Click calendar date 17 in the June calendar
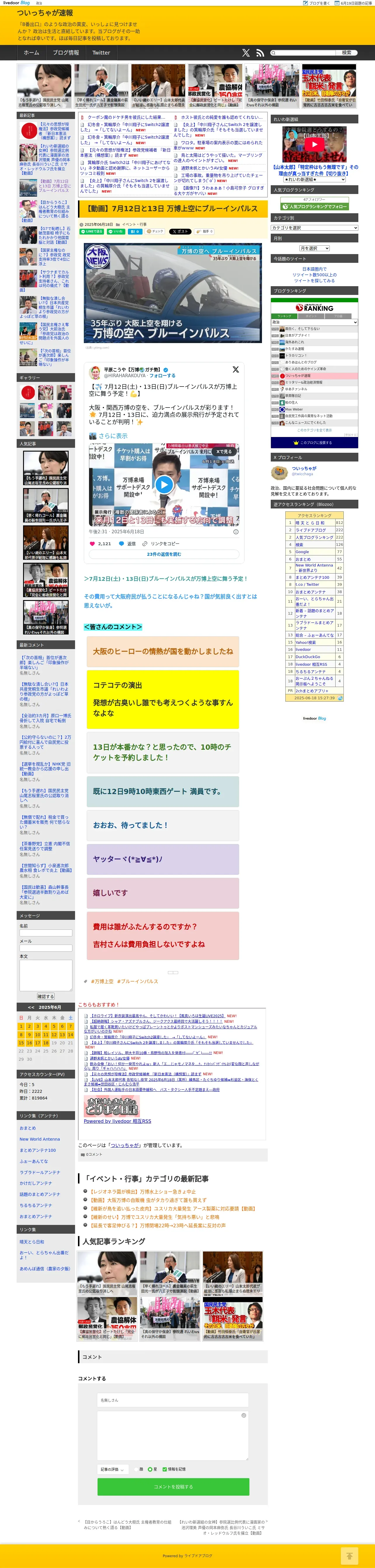Image resolution: width=375 pixels, height=1568 pixels. (37, 1043)
